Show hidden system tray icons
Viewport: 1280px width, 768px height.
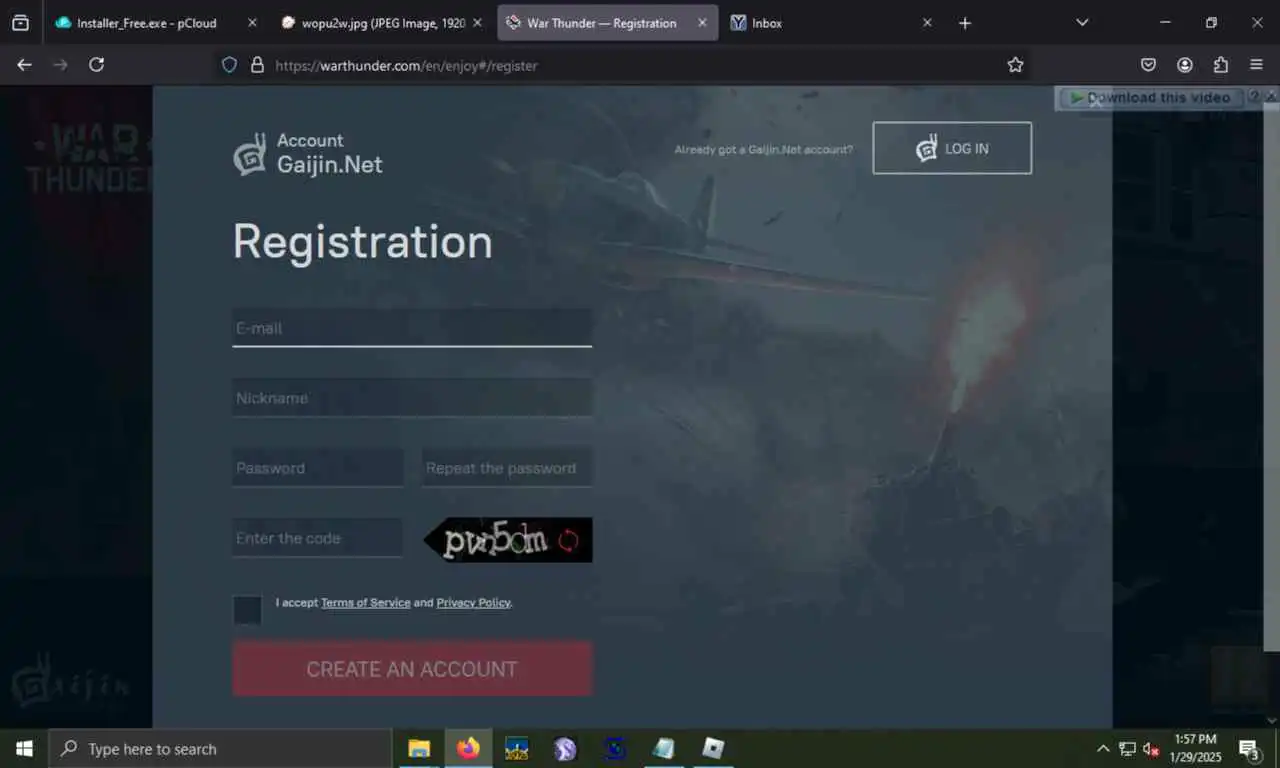pos(1103,748)
